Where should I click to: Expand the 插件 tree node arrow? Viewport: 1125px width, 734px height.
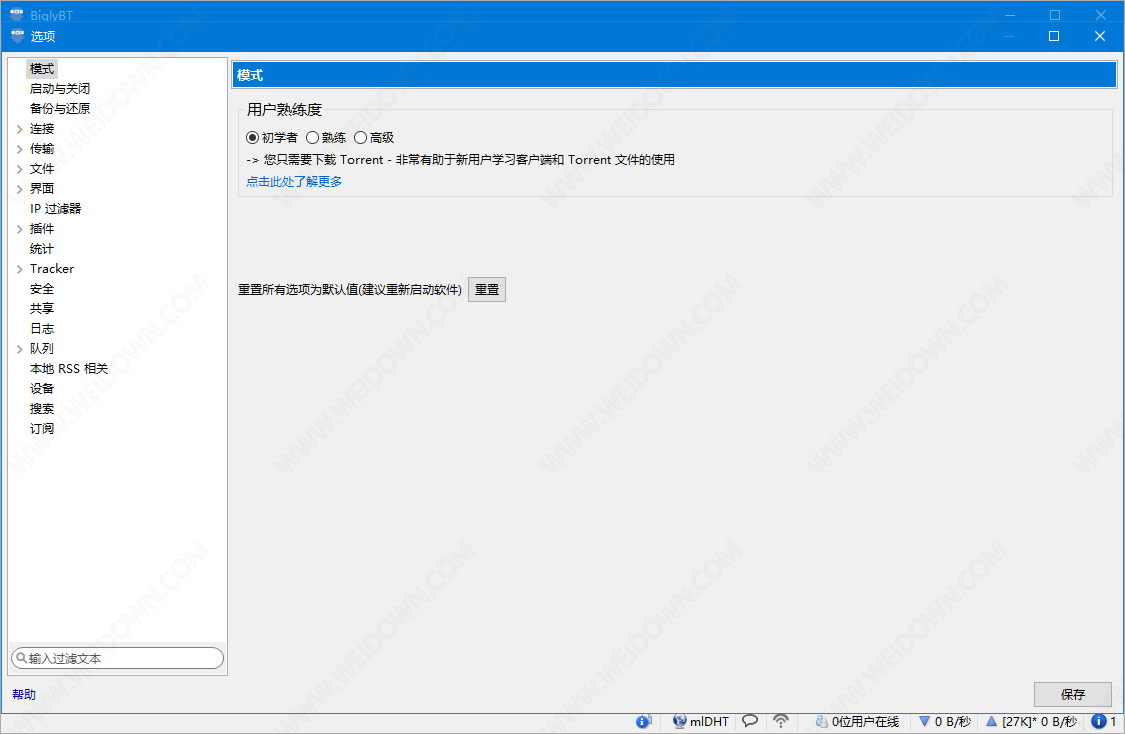[x=19, y=229]
